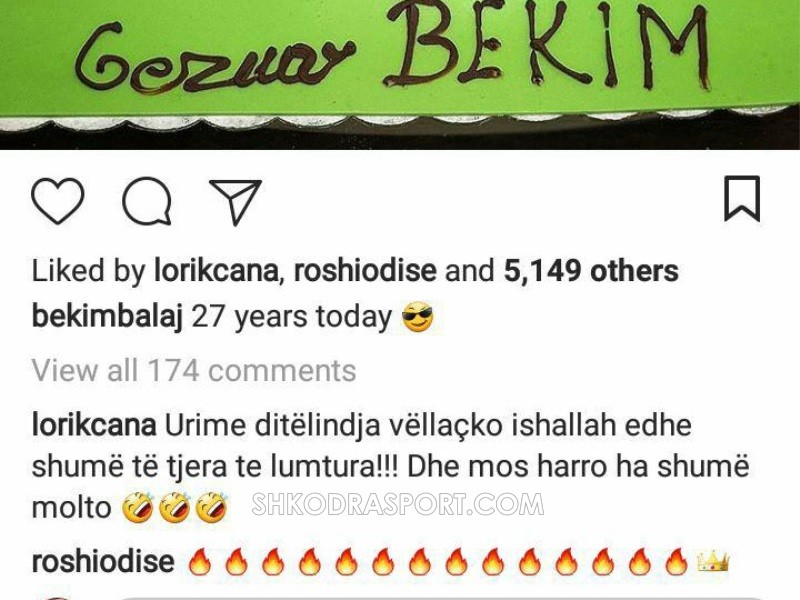Click the "BEKIM" lettering on the cake photo
The image size is (800, 600).
pos(547,44)
